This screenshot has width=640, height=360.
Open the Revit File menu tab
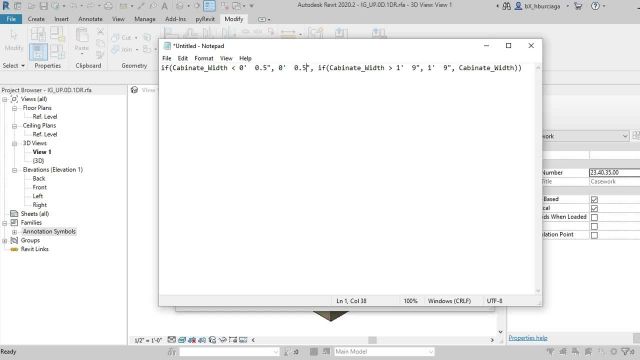click(x=11, y=19)
